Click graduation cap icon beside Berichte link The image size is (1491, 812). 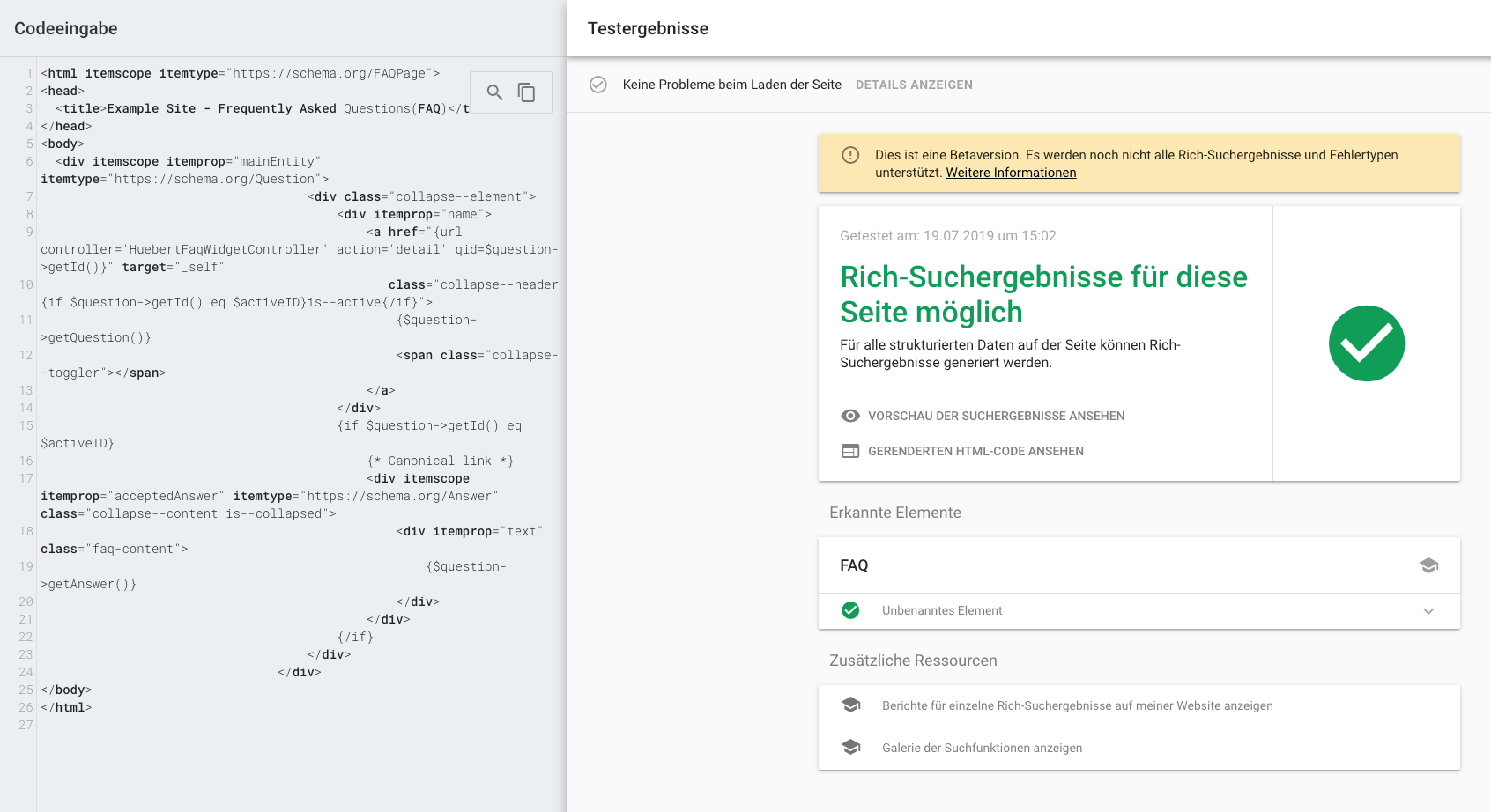(x=850, y=705)
